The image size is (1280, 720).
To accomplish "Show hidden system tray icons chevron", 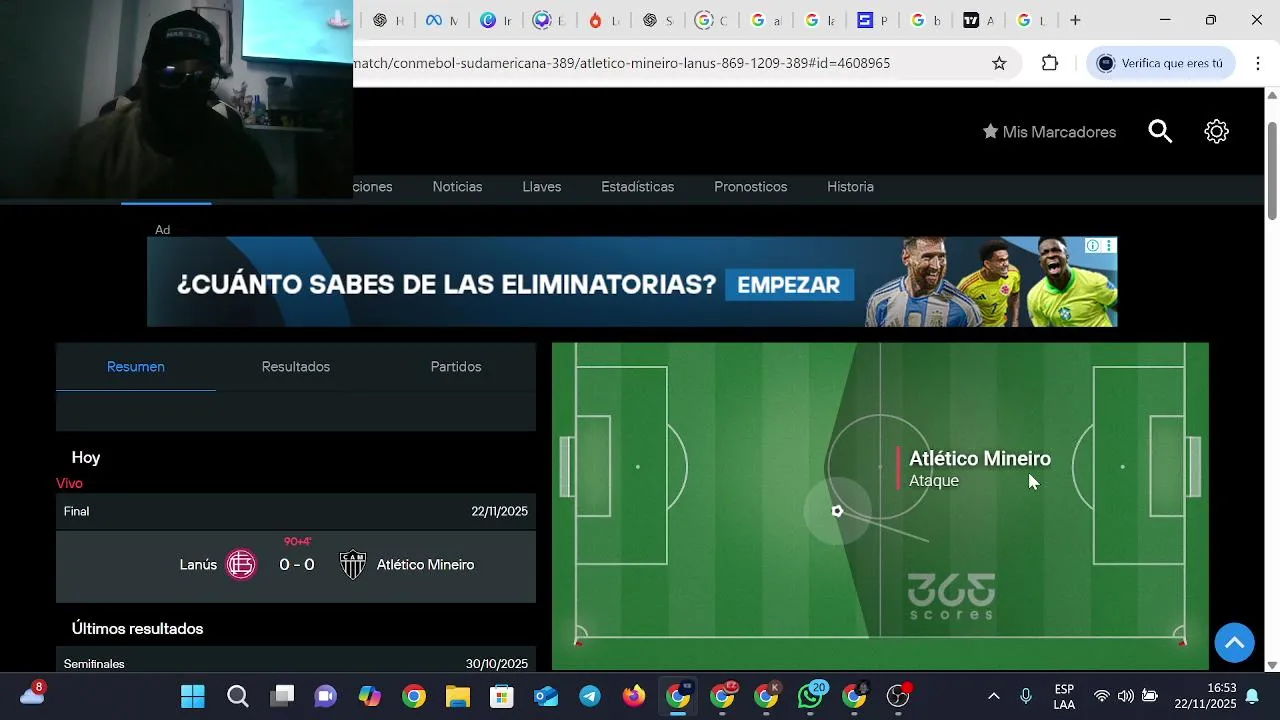I will point(993,696).
